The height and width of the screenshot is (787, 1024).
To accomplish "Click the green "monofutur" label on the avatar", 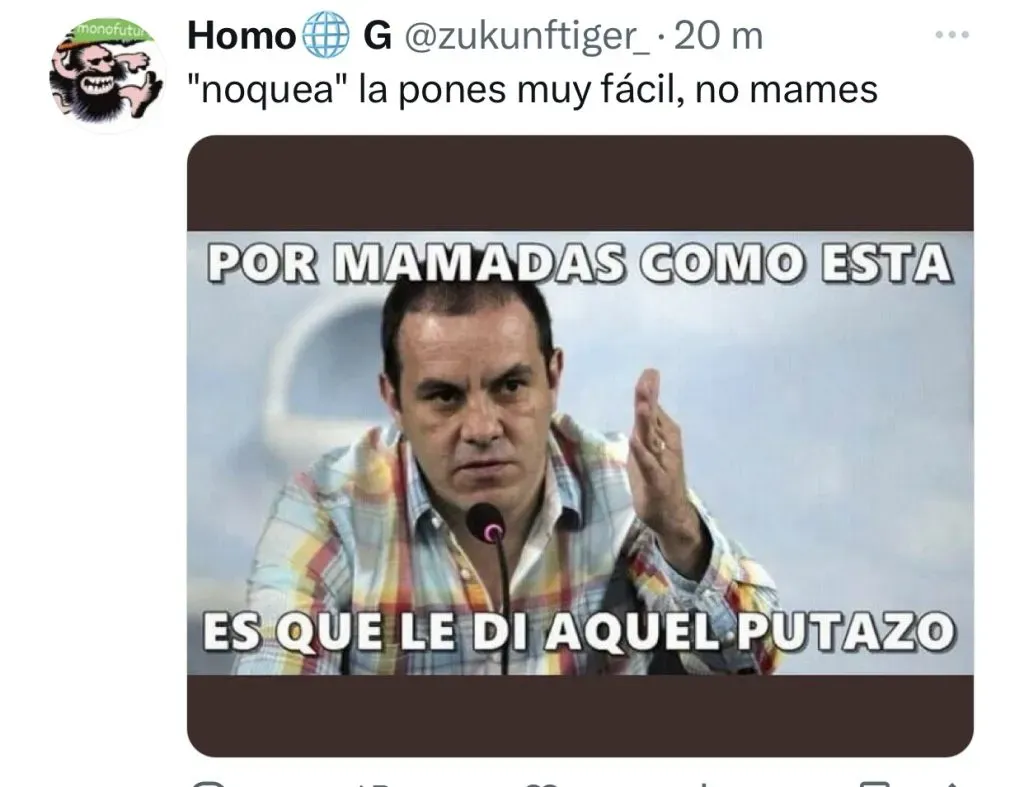I will pos(112,31).
